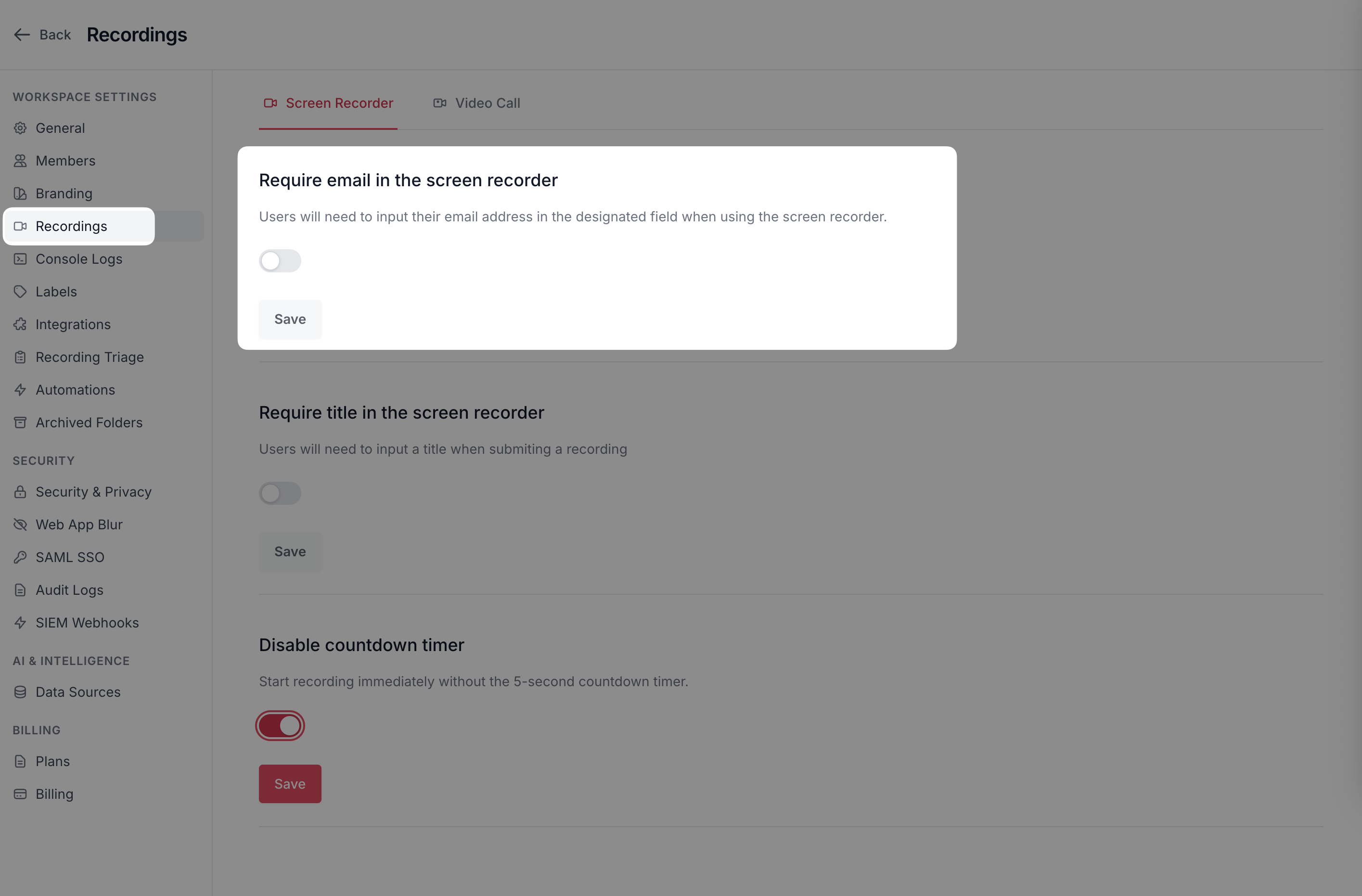This screenshot has width=1362, height=896.
Task: Turn off disable countdown timer switch
Action: [x=280, y=726]
